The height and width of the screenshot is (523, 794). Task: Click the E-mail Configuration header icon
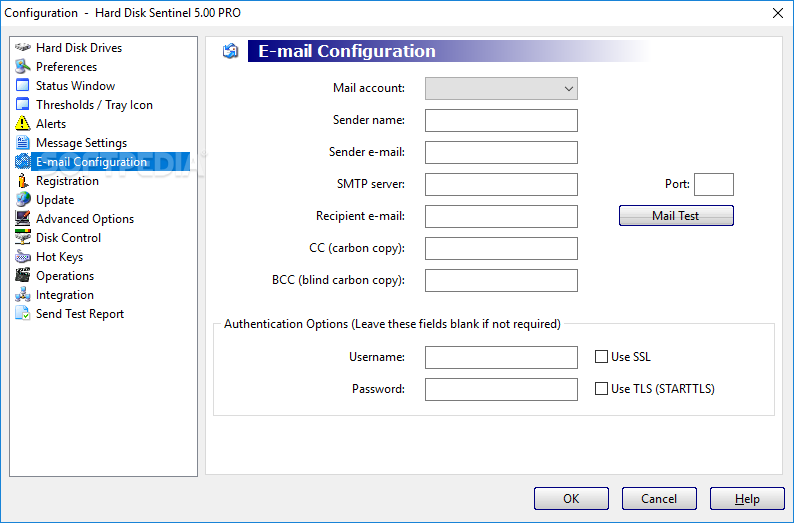[x=230, y=51]
